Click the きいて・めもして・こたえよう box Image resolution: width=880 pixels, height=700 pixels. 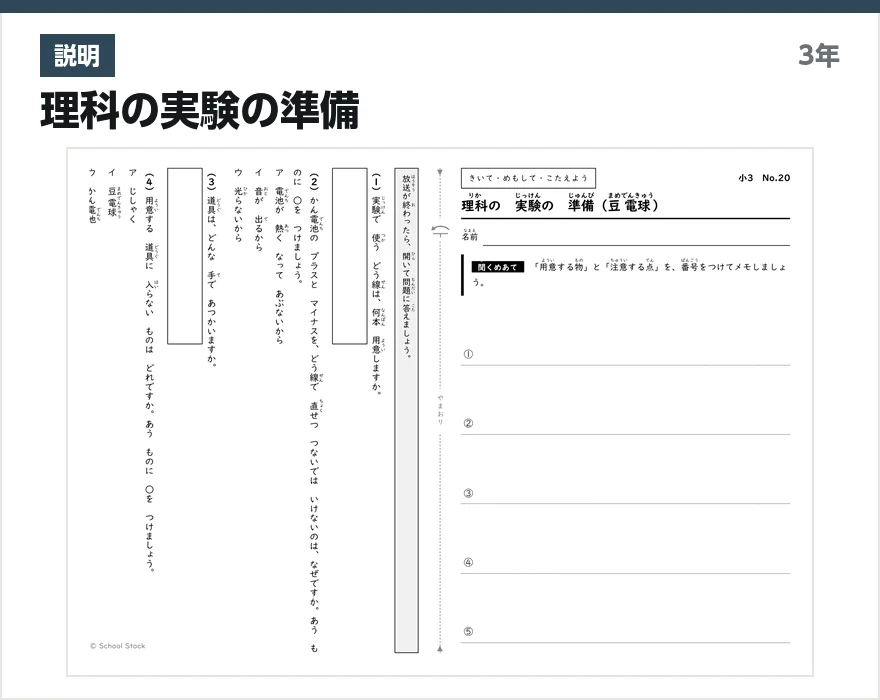[x=528, y=178]
